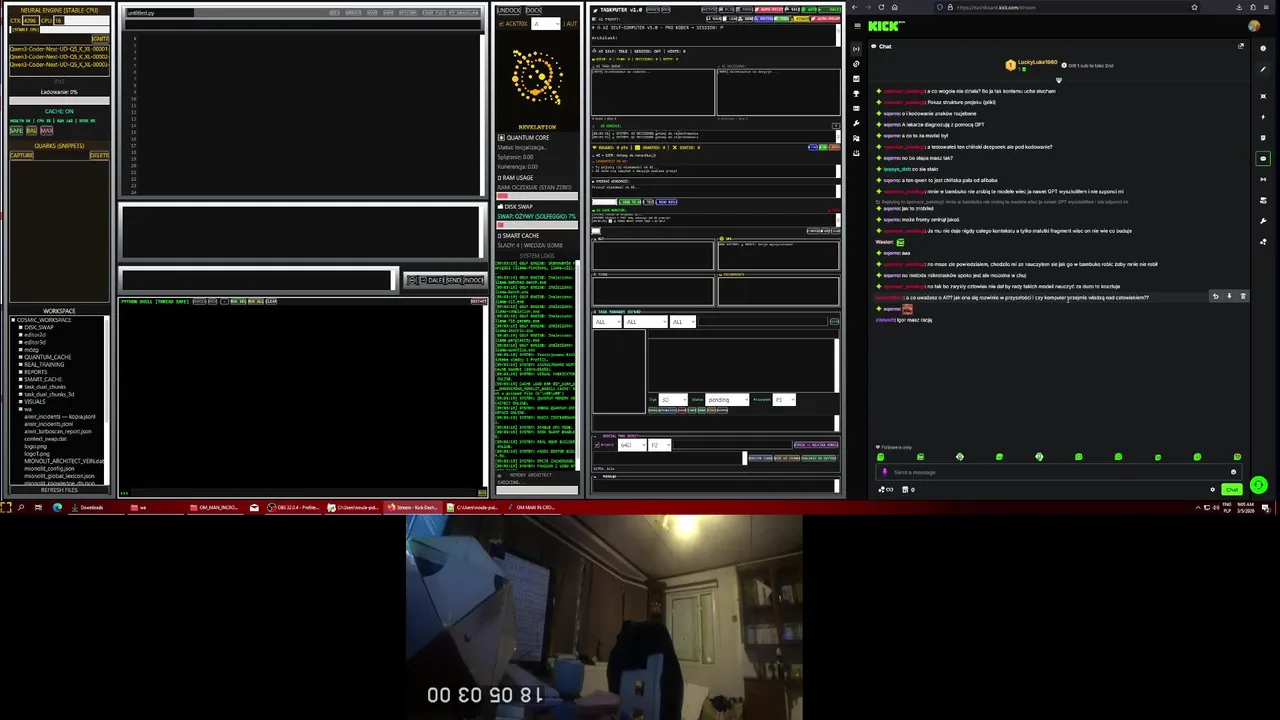
Task: Click RESTART in Python shell
Action: (x=479, y=301)
